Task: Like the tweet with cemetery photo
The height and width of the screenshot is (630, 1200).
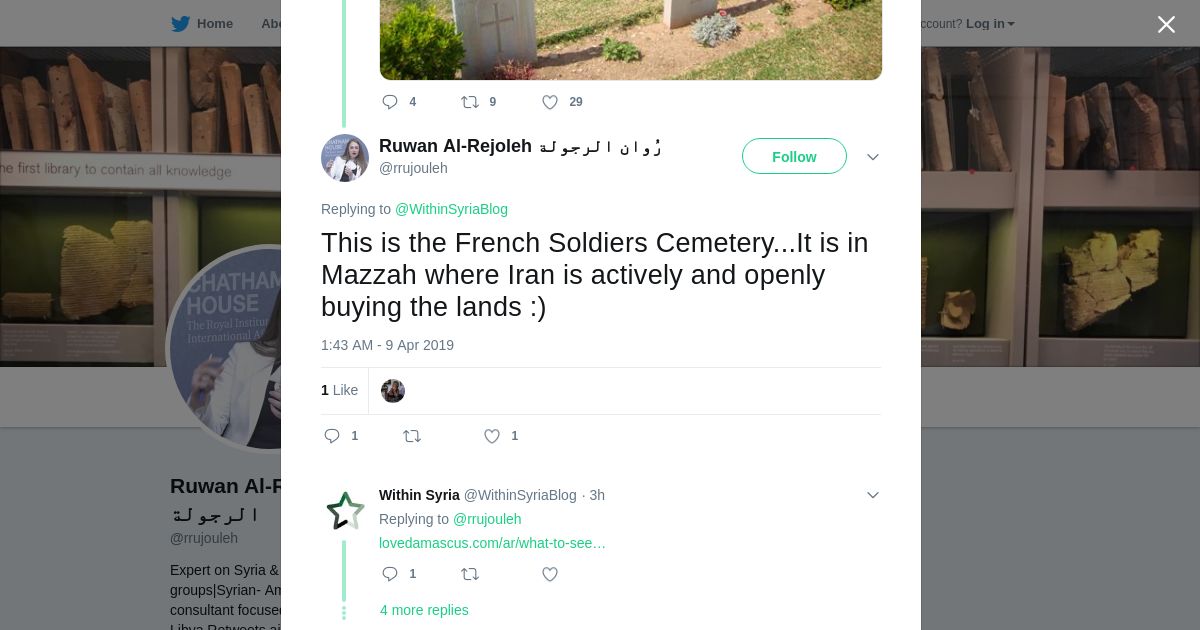Action: click(550, 102)
